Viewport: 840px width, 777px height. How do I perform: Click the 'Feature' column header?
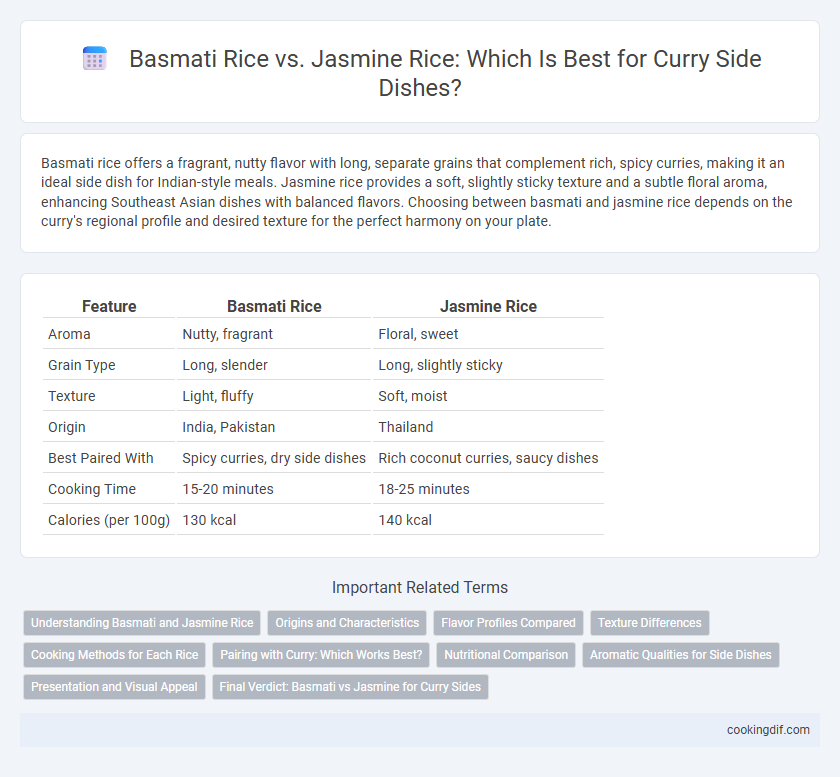click(109, 306)
